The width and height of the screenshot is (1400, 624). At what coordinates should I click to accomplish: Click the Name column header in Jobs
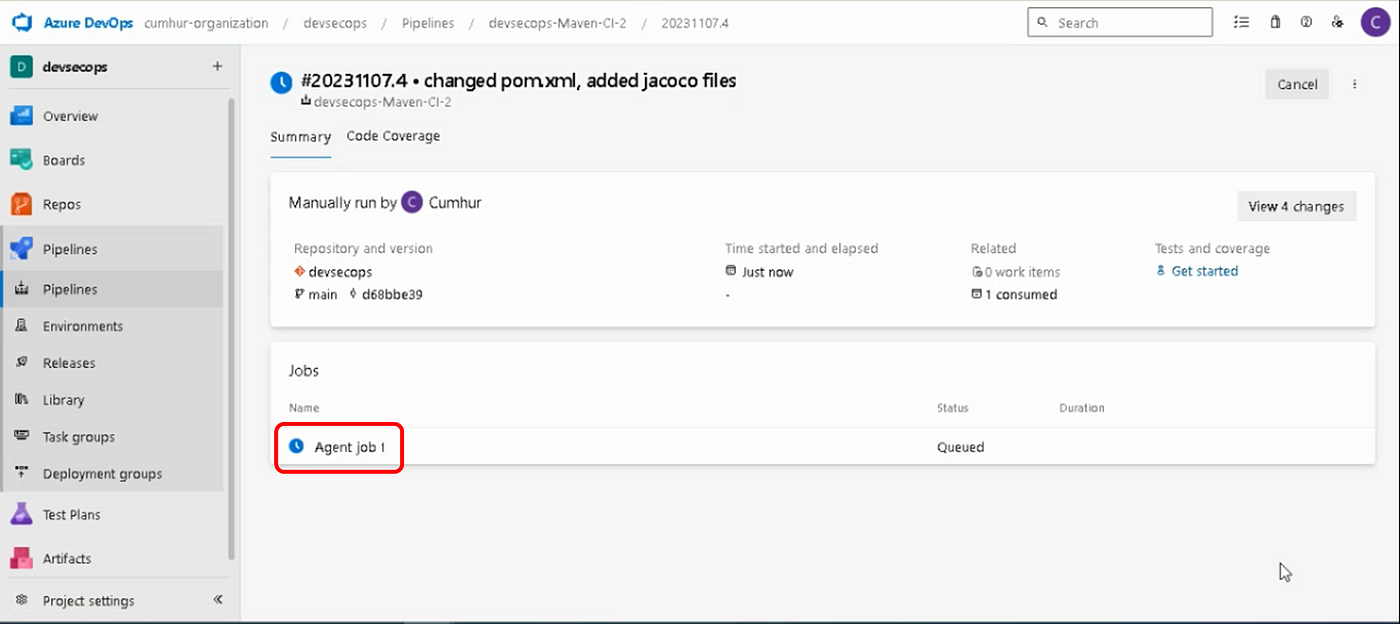point(304,408)
